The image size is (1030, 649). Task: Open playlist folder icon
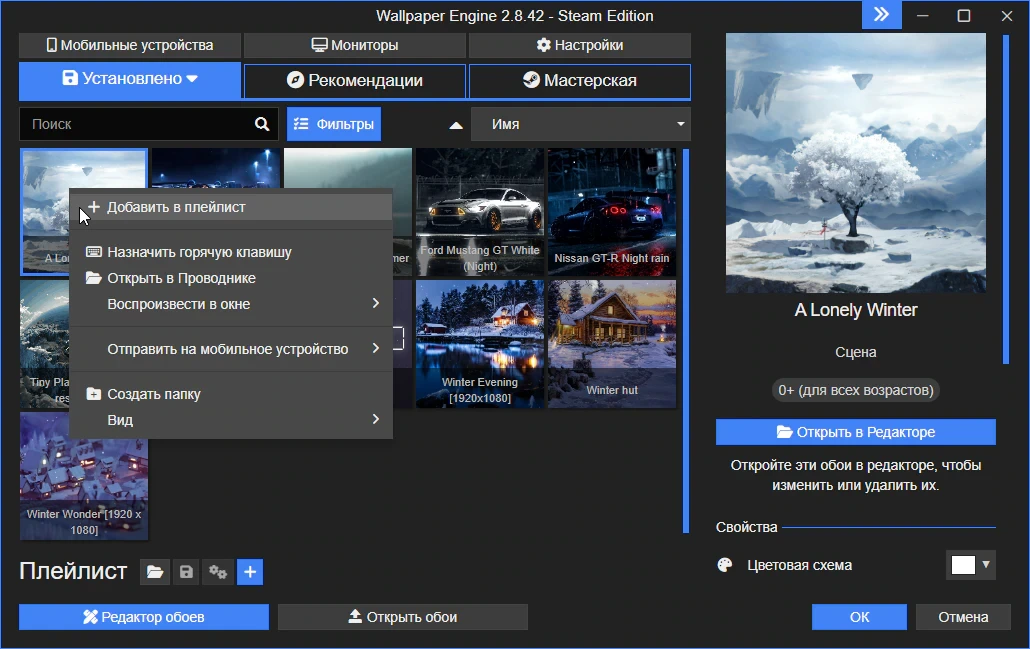click(155, 572)
